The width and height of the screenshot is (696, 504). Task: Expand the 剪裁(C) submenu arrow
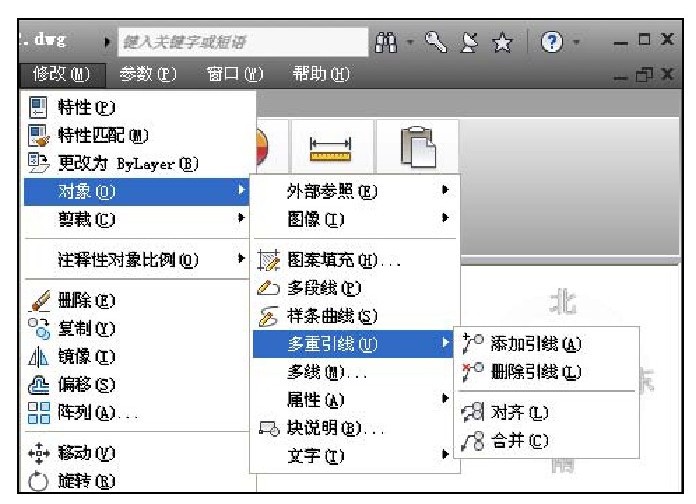(241, 218)
